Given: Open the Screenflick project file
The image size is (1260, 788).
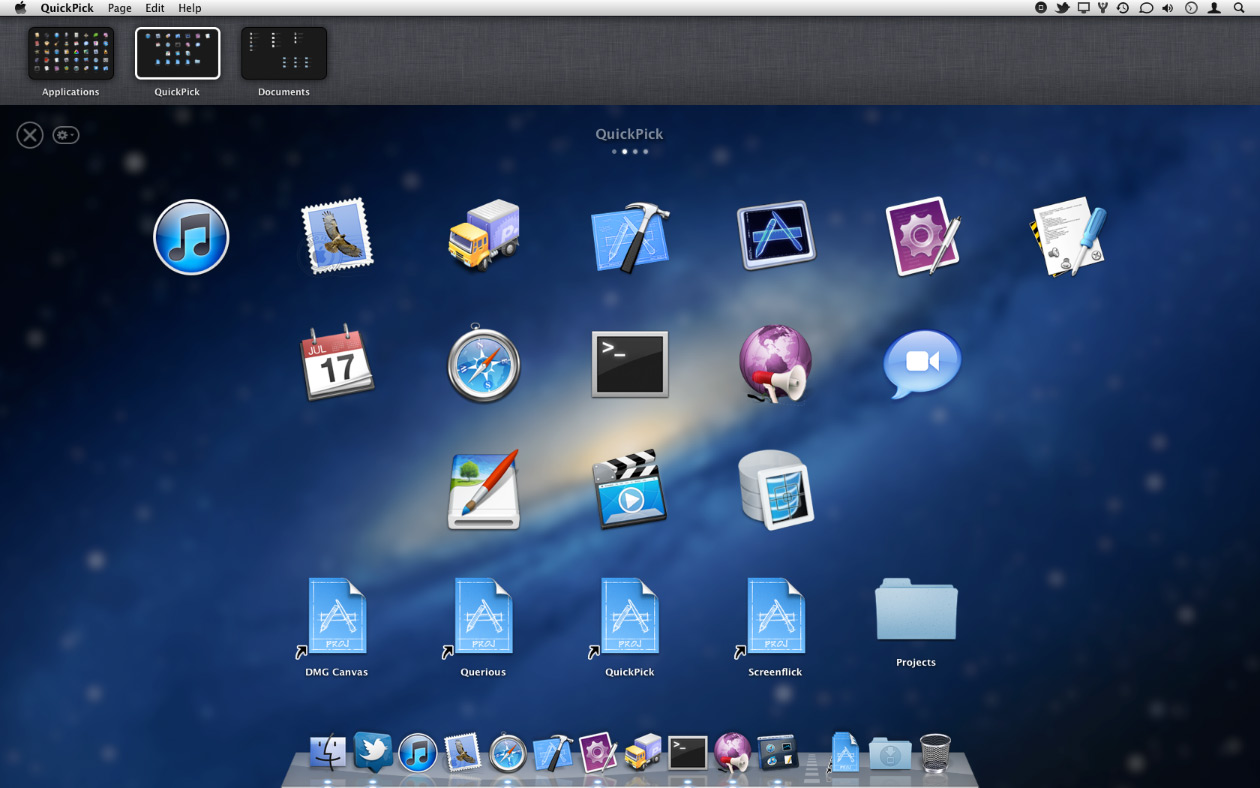Looking at the screenshot, I should (775, 625).
